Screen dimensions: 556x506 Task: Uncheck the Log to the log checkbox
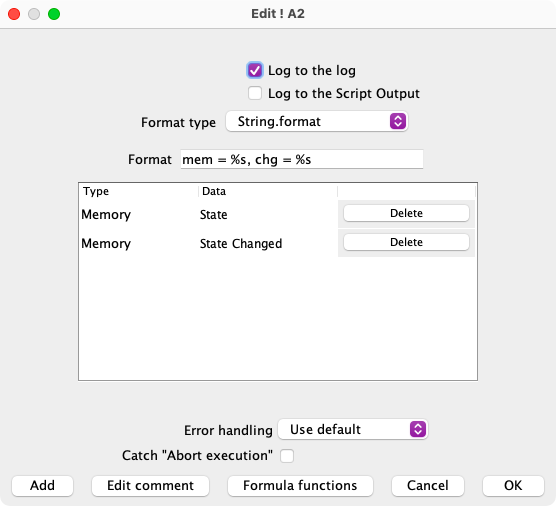255,70
